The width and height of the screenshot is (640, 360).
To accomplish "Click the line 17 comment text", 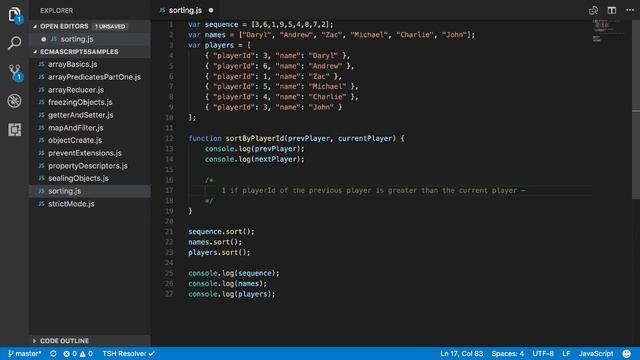I will click(373, 191).
